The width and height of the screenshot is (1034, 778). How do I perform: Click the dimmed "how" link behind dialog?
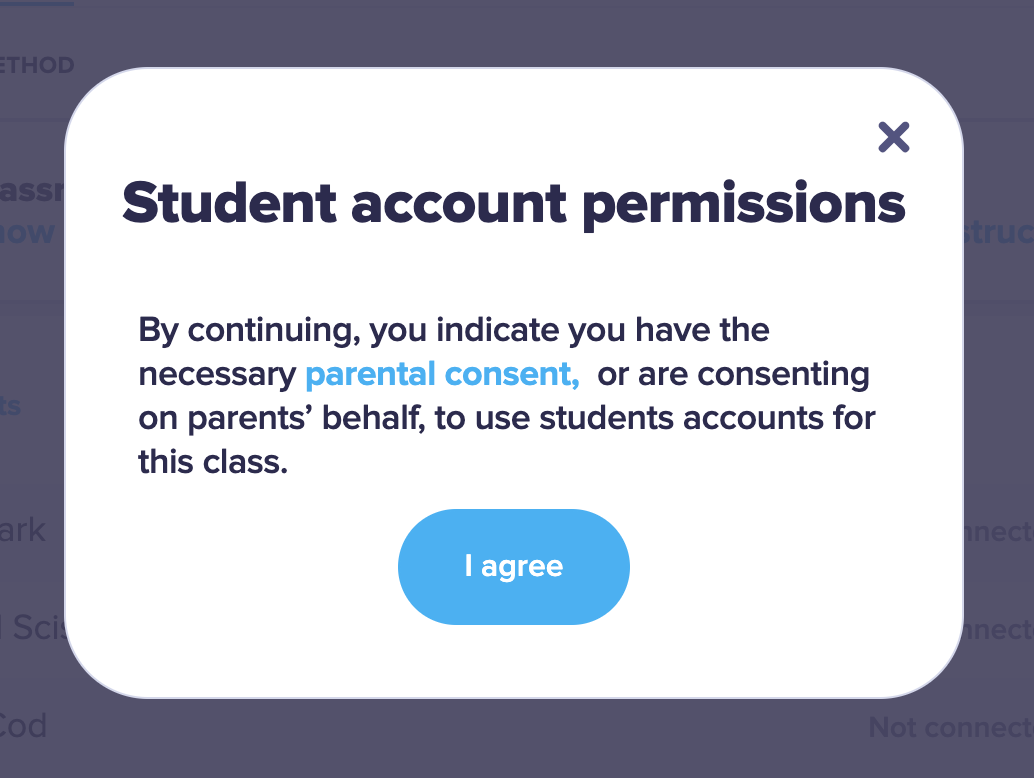point(28,233)
